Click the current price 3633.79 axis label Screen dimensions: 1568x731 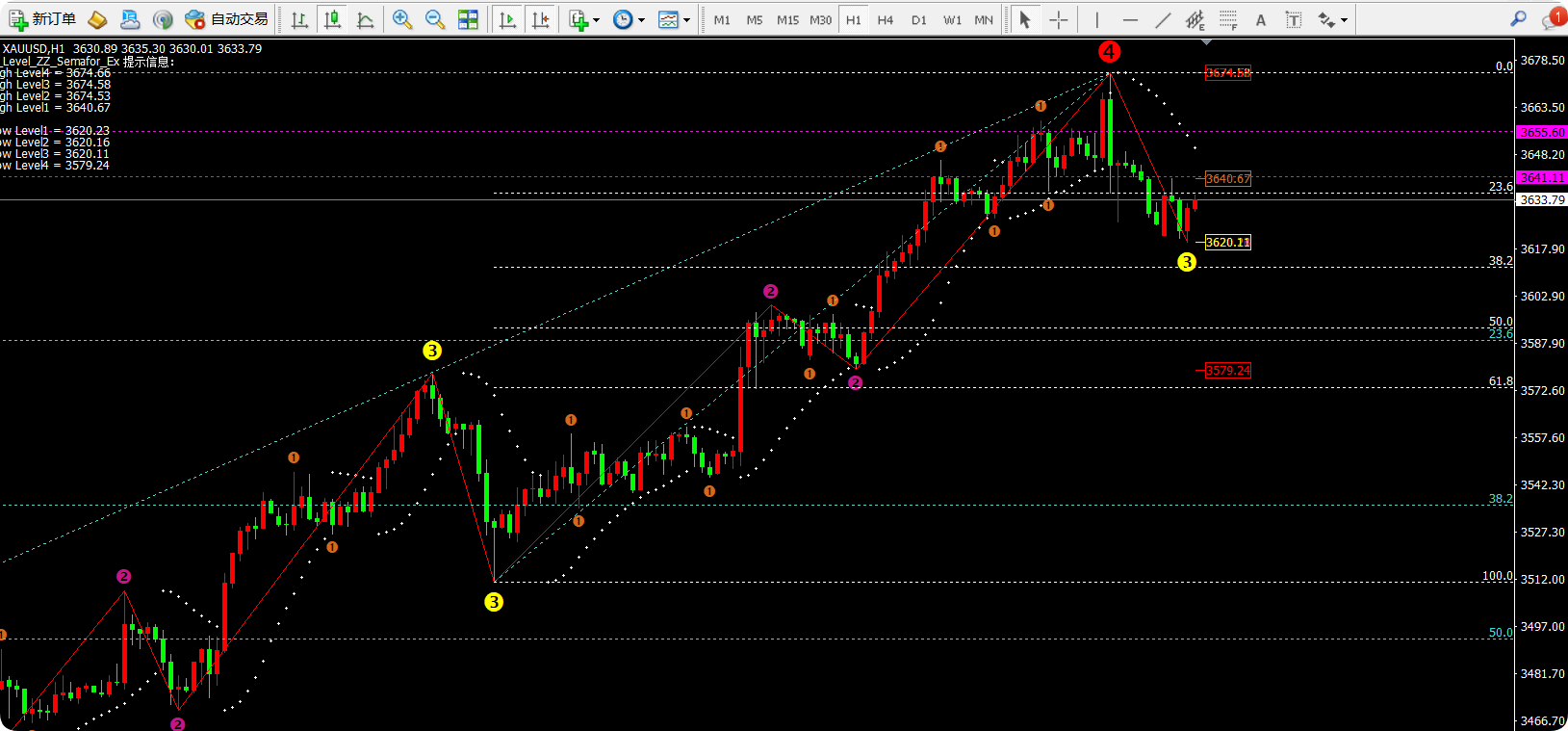pos(1542,199)
